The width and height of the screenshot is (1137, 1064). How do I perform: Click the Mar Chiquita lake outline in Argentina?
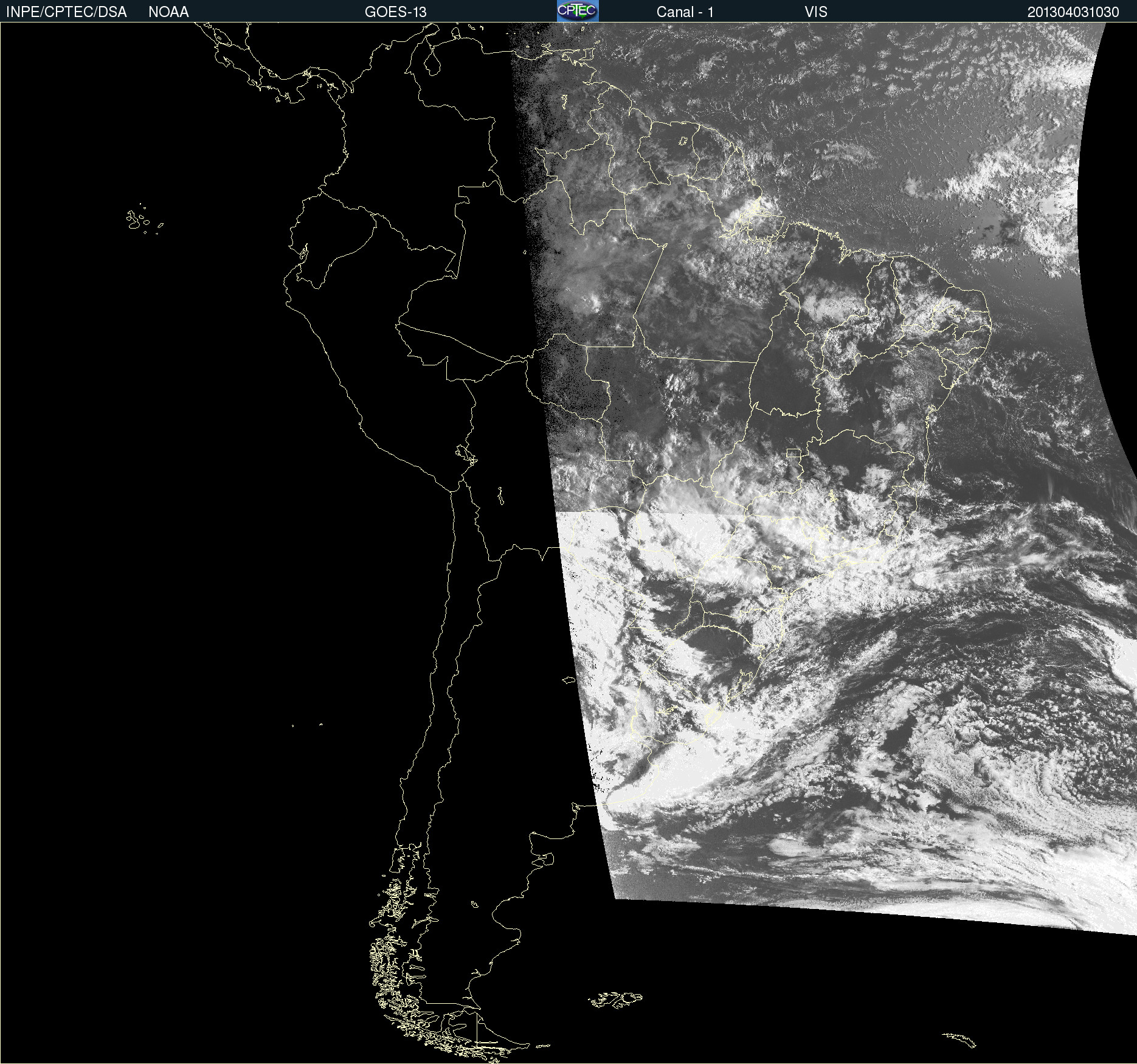(x=568, y=680)
